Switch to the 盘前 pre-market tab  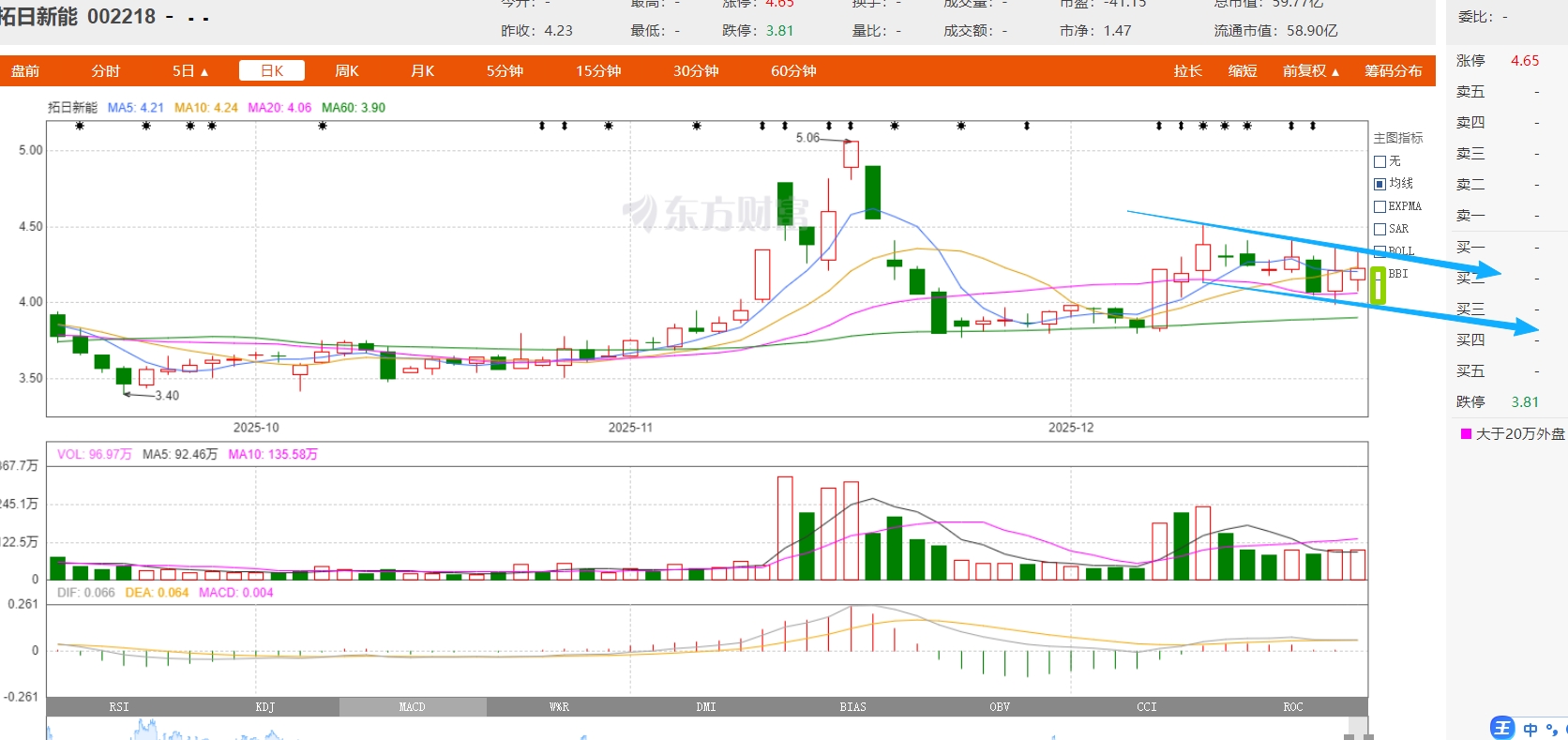coord(25,71)
